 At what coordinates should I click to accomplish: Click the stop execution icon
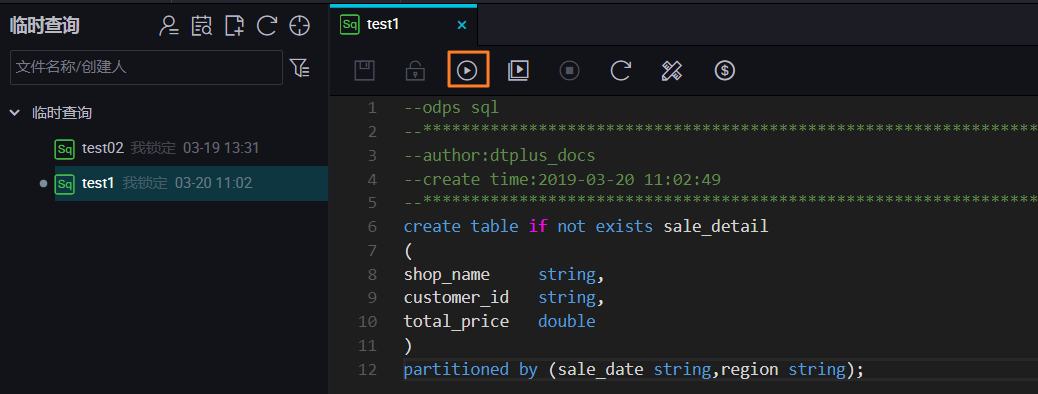[x=569, y=70]
